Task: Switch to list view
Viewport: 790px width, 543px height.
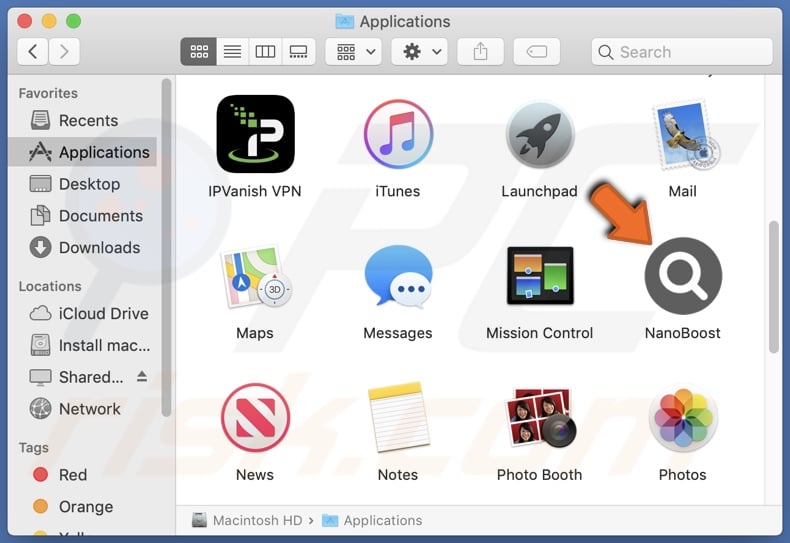Action: coord(232,51)
